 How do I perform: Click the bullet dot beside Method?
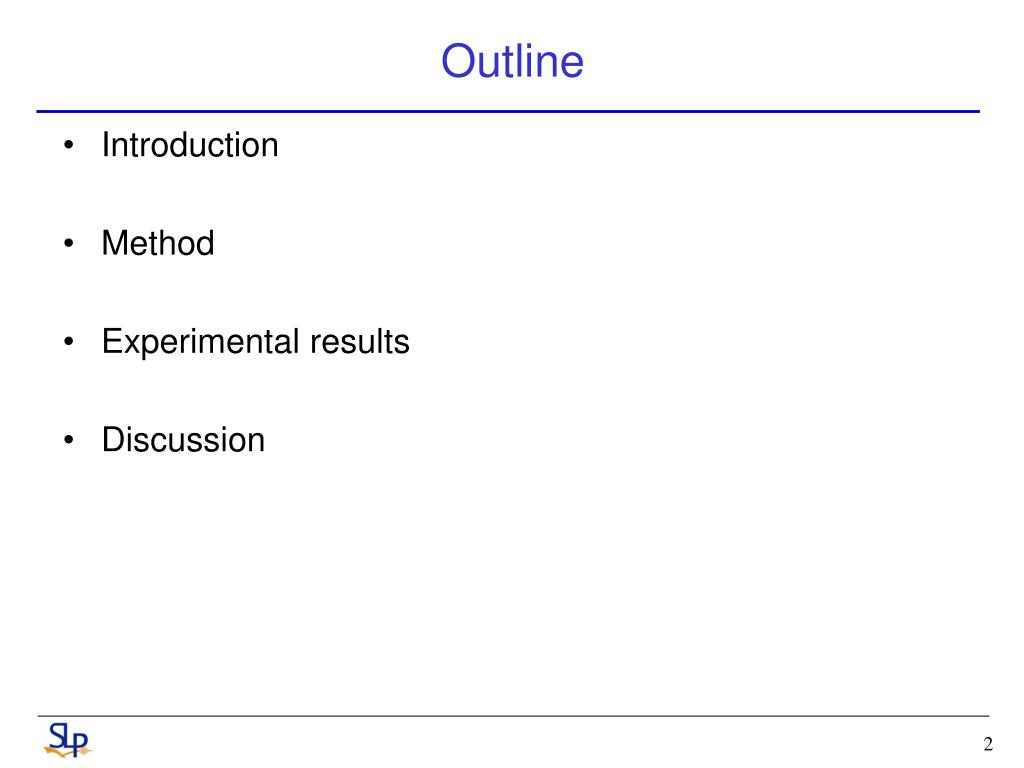[69, 244]
